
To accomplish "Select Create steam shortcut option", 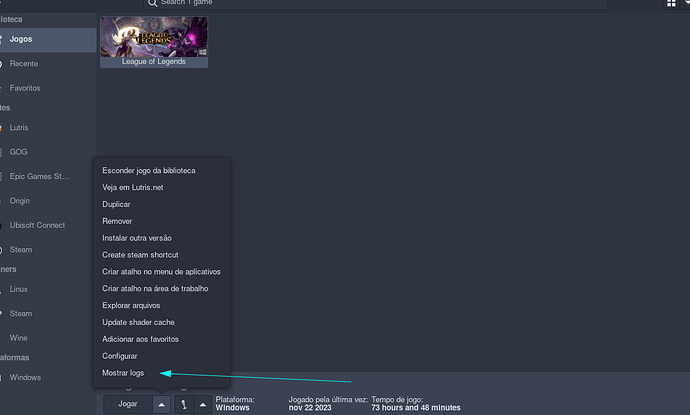I will pyautogui.click(x=140, y=255).
